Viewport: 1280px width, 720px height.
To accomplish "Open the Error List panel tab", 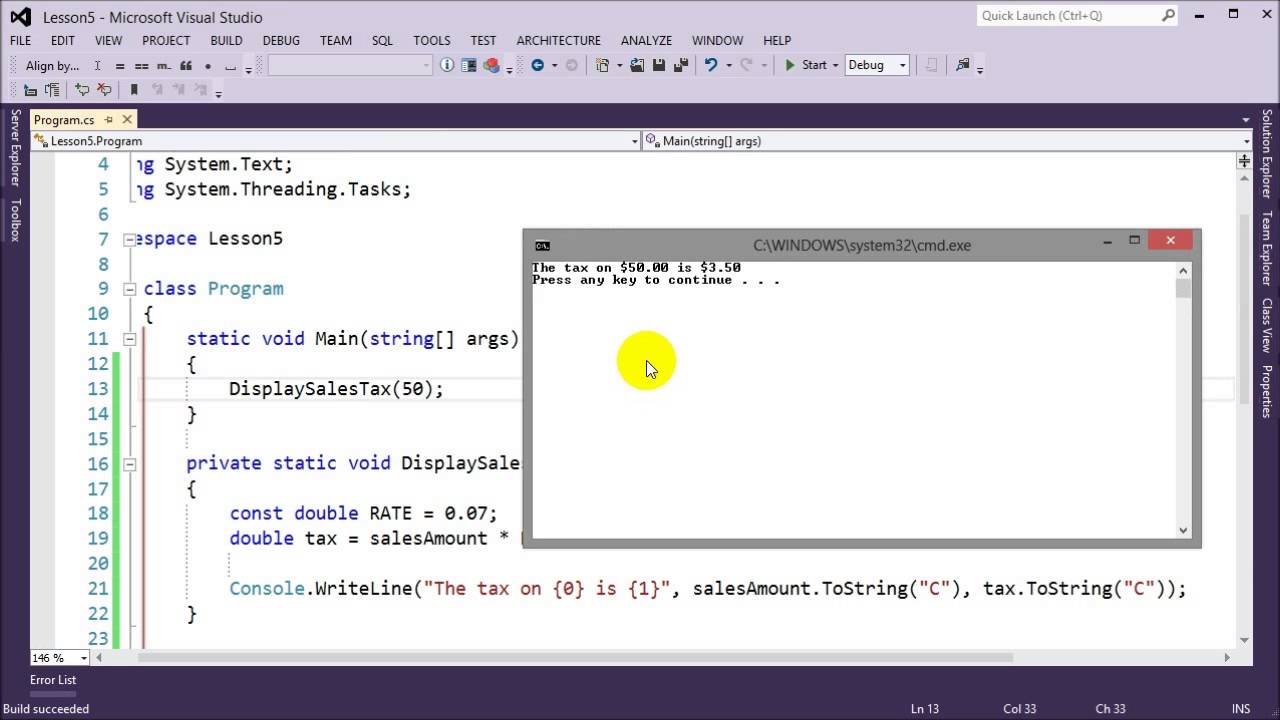I will pyautogui.click(x=53, y=680).
